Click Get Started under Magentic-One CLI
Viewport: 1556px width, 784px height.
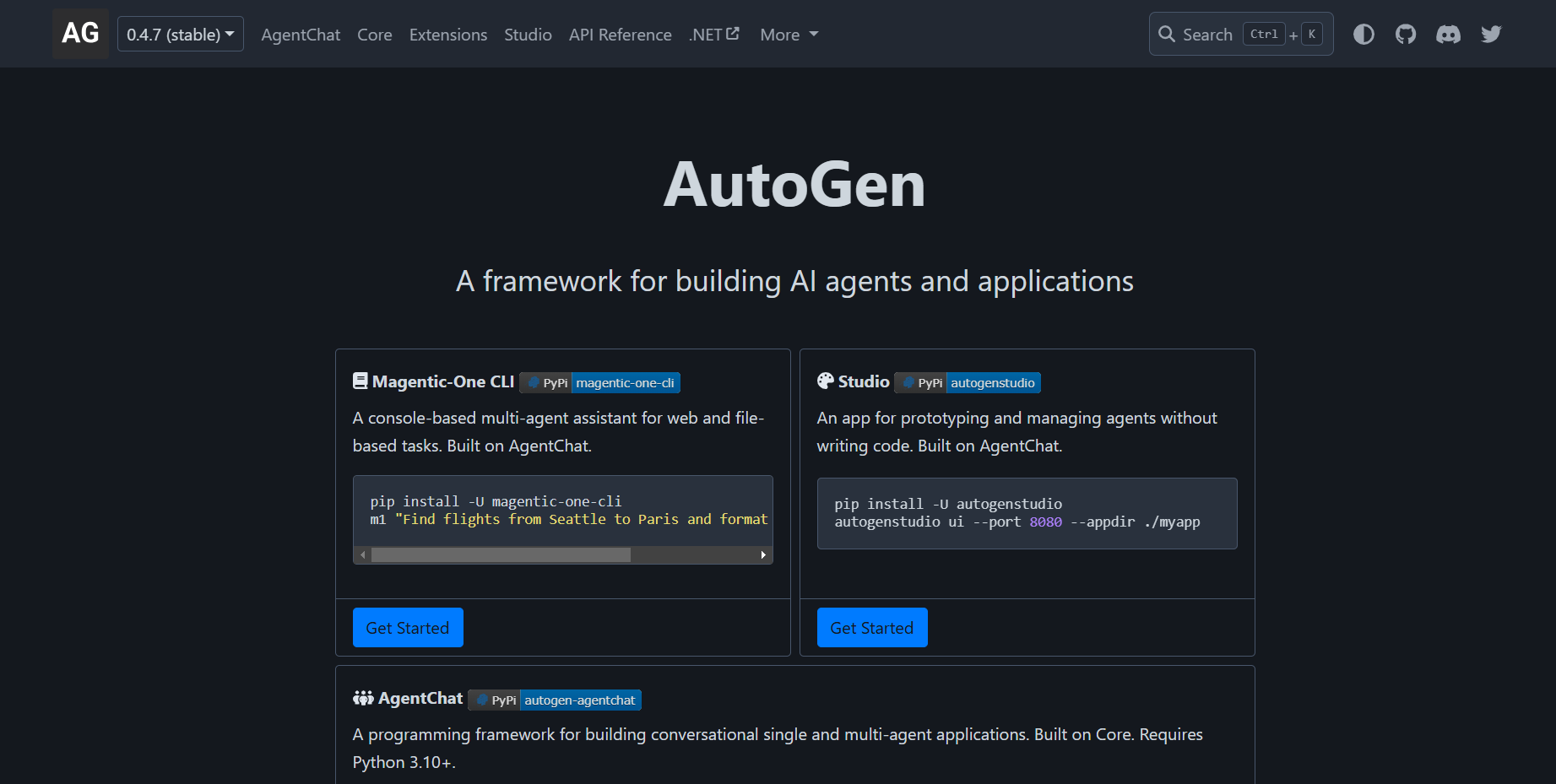click(x=408, y=627)
